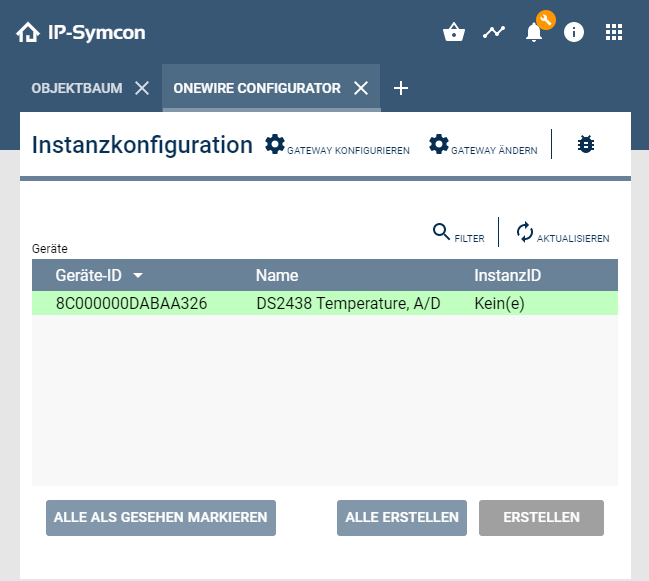Click Gateway Konfigurieren gear icon

(x=275, y=145)
